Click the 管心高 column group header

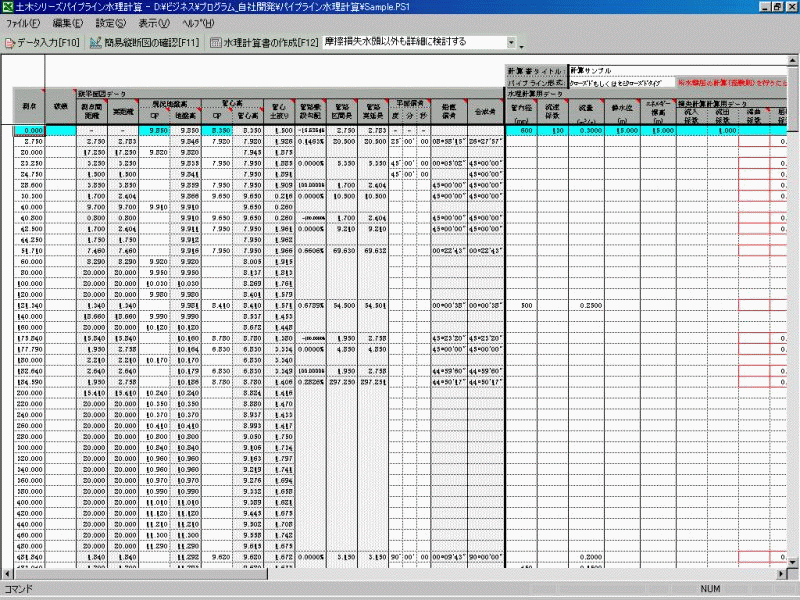240,101
